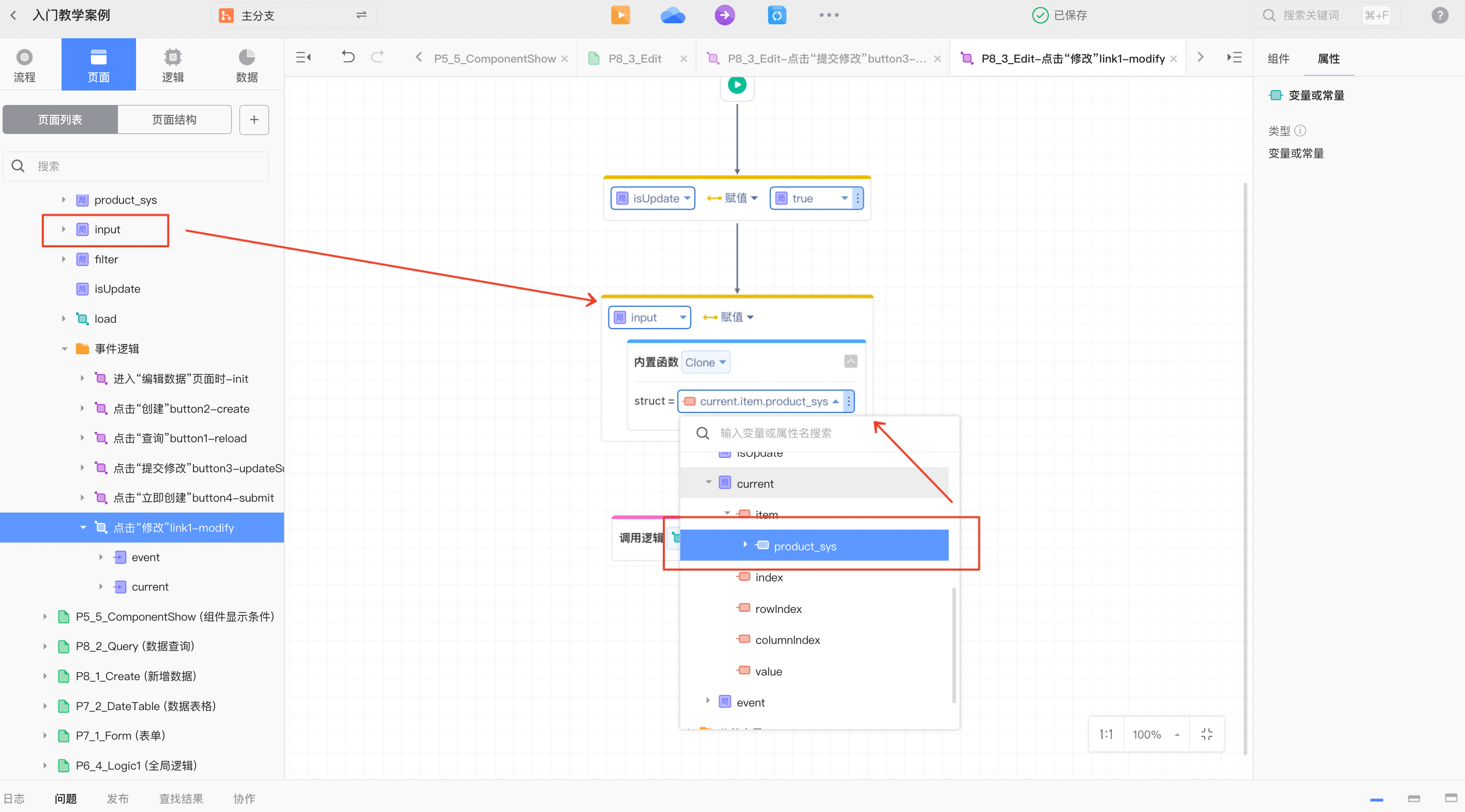
Task: Collapse the right properties panel icon
Action: click(x=1234, y=57)
